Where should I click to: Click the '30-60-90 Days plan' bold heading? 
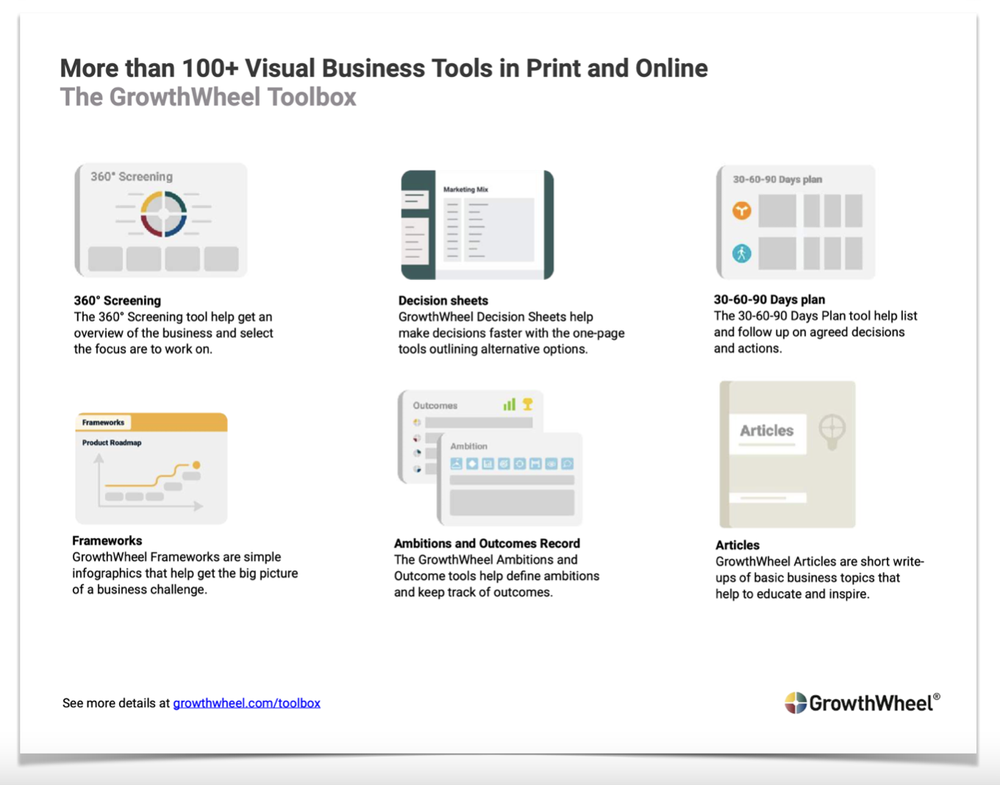click(x=769, y=299)
